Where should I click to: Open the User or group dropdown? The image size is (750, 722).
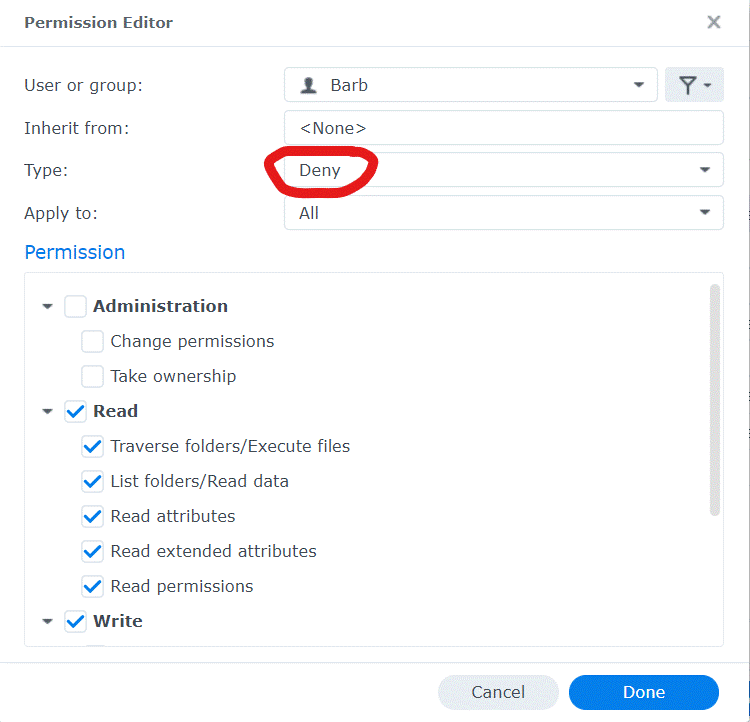pyautogui.click(x=471, y=85)
